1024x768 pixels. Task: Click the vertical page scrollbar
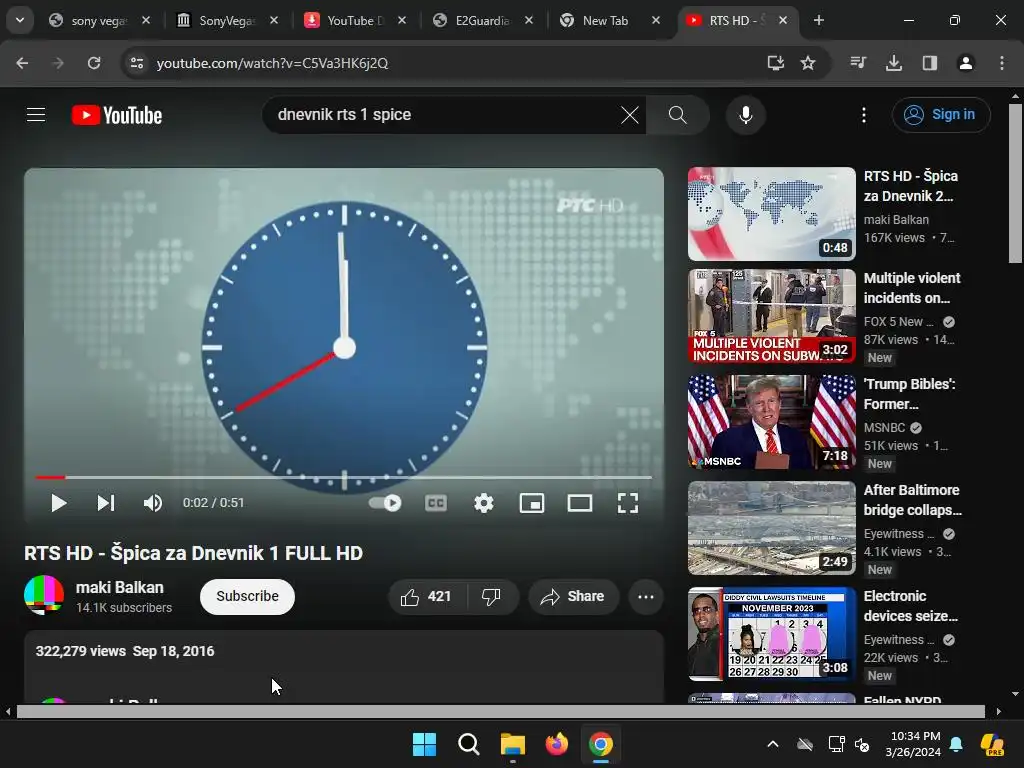pyautogui.click(x=1015, y=183)
